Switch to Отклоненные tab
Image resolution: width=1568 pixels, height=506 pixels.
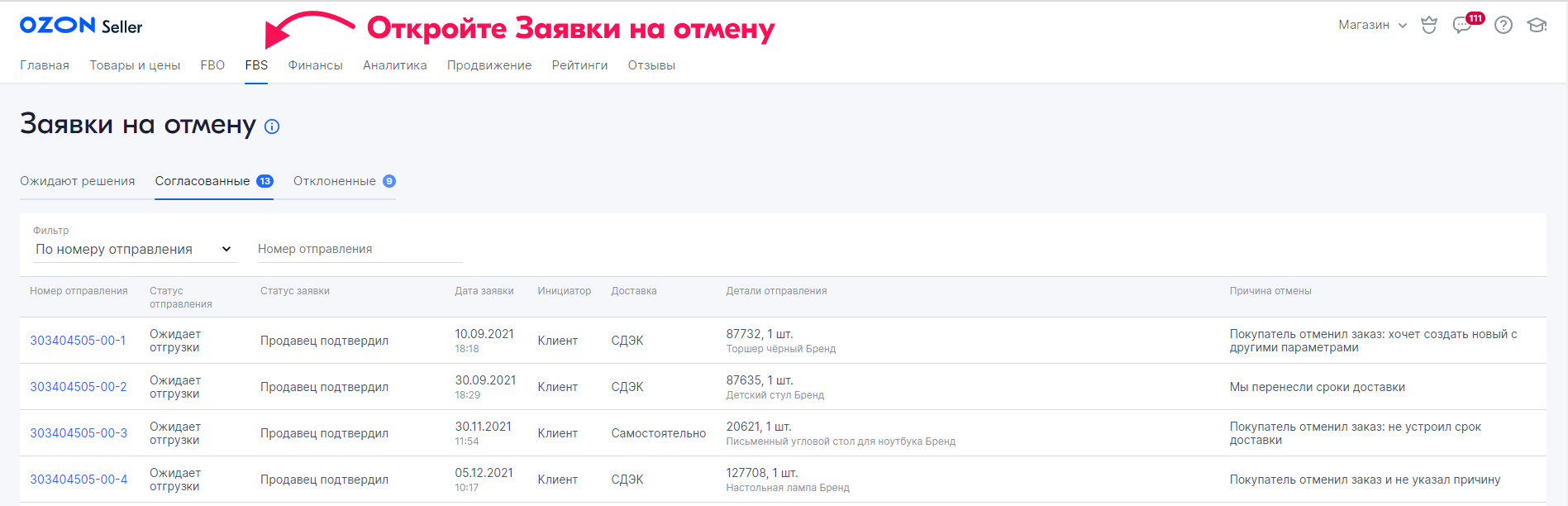(335, 181)
